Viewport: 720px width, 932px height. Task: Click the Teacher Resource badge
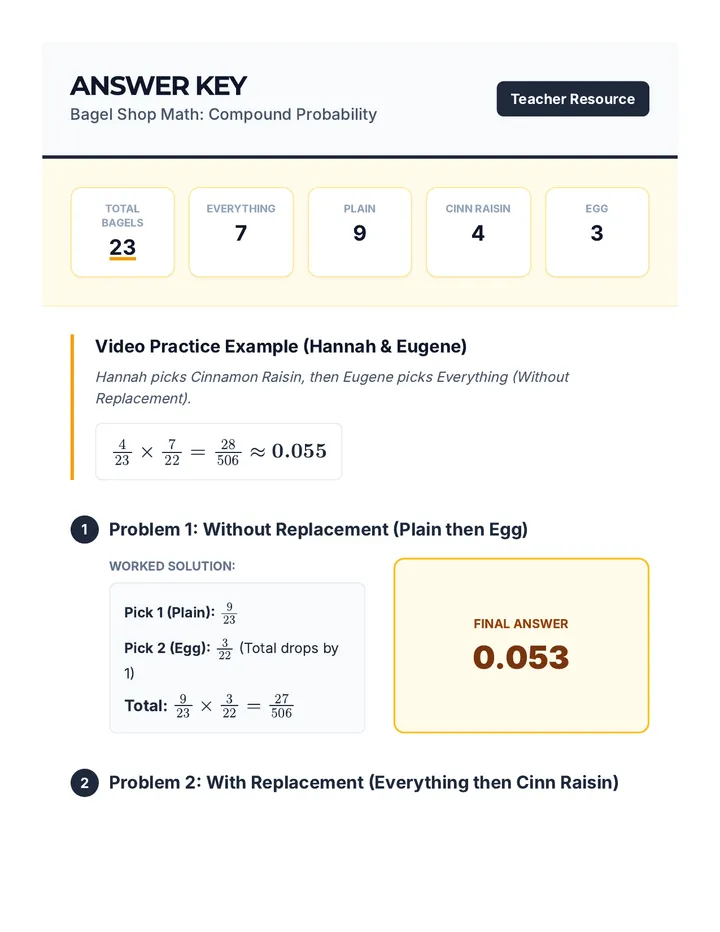(x=573, y=99)
